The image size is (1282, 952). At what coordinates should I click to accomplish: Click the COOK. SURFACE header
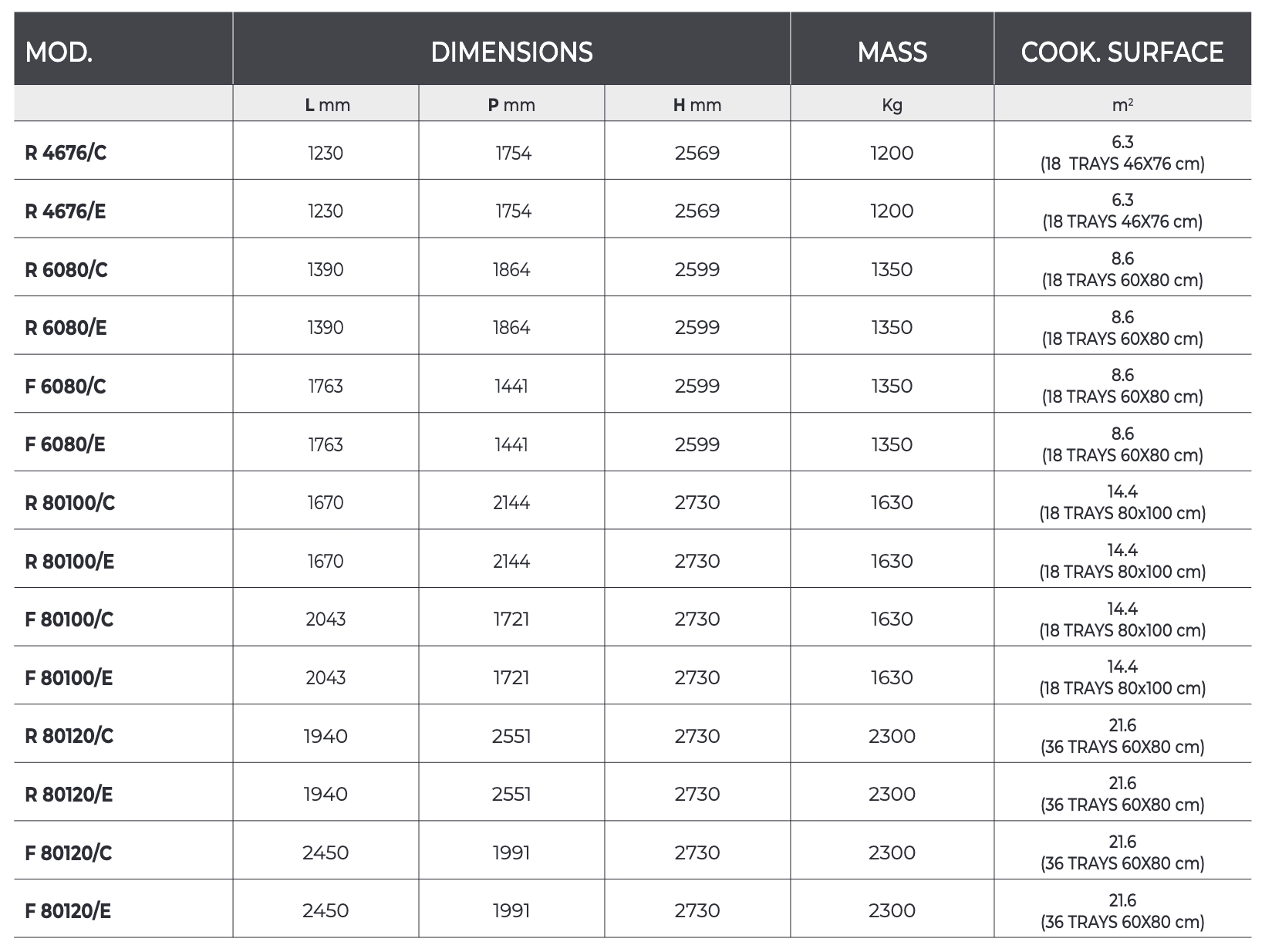click(1122, 52)
